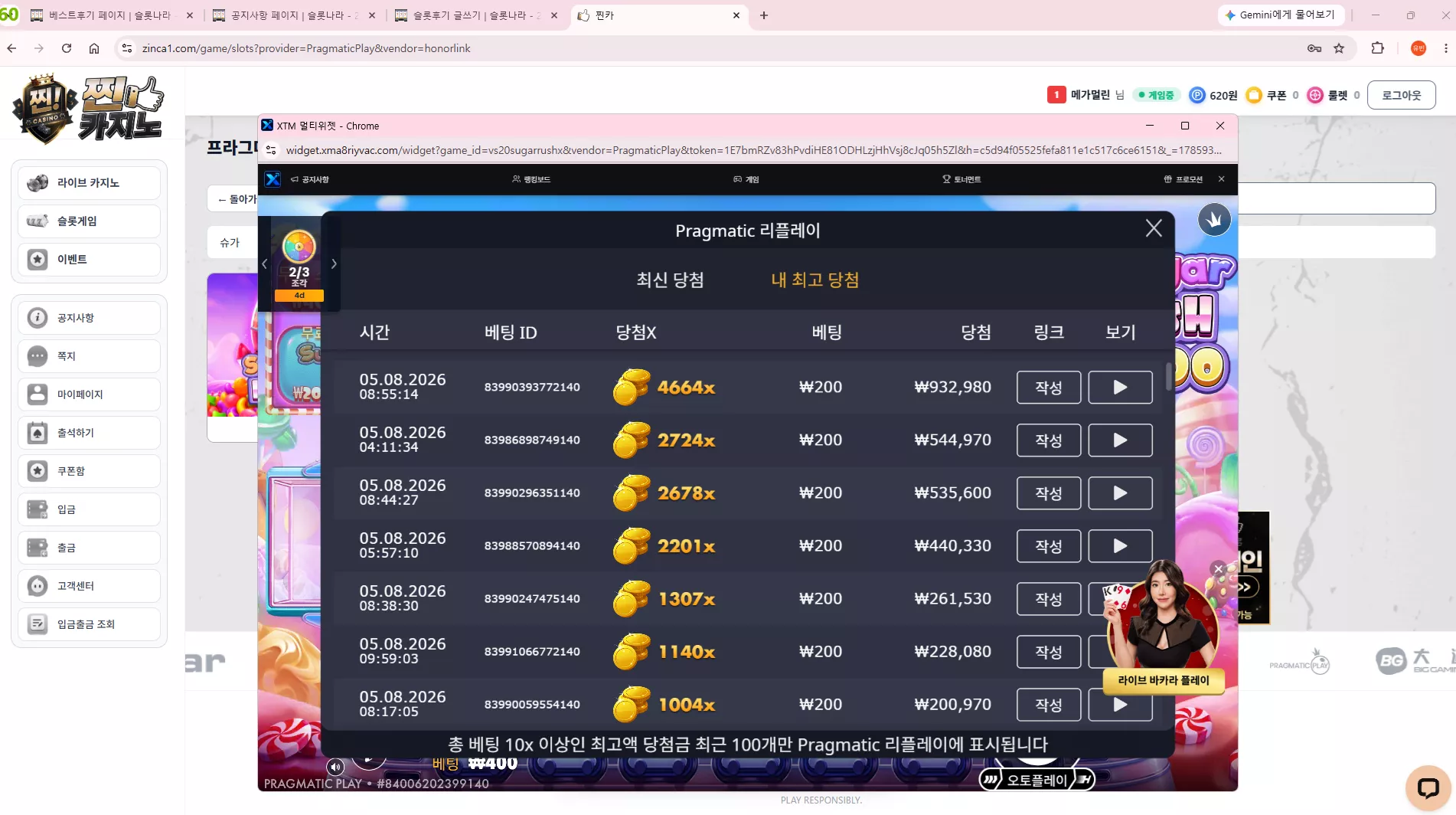
Task: Click previous arrow on wheel piece widget
Action: pyautogui.click(x=264, y=264)
